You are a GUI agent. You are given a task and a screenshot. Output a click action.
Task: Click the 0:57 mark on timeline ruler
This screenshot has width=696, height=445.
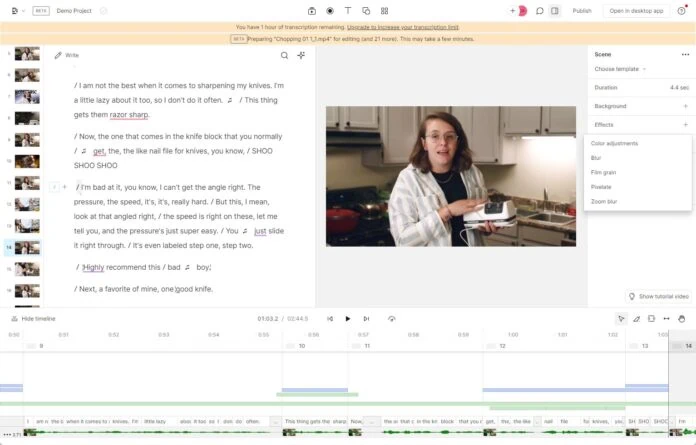pyautogui.click(x=363, y=335)
